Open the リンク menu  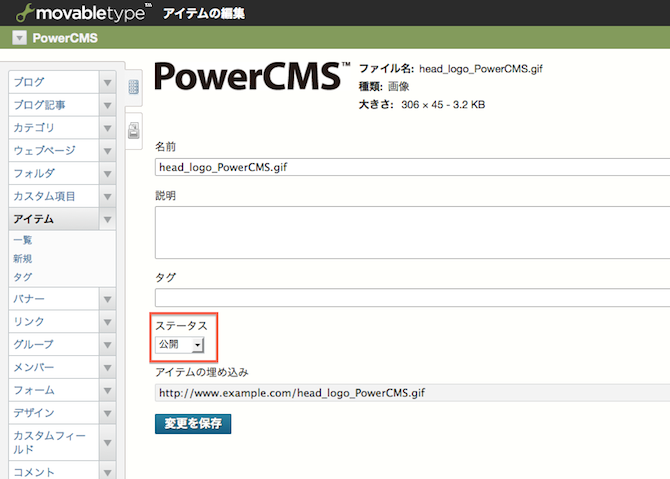tap(54, 321)
